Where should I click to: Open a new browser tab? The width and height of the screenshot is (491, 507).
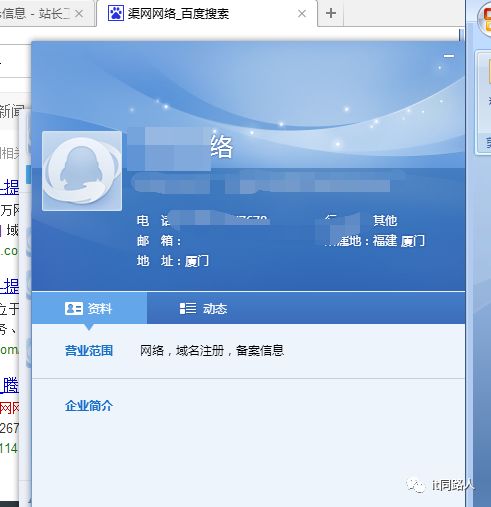click(331, 14)
